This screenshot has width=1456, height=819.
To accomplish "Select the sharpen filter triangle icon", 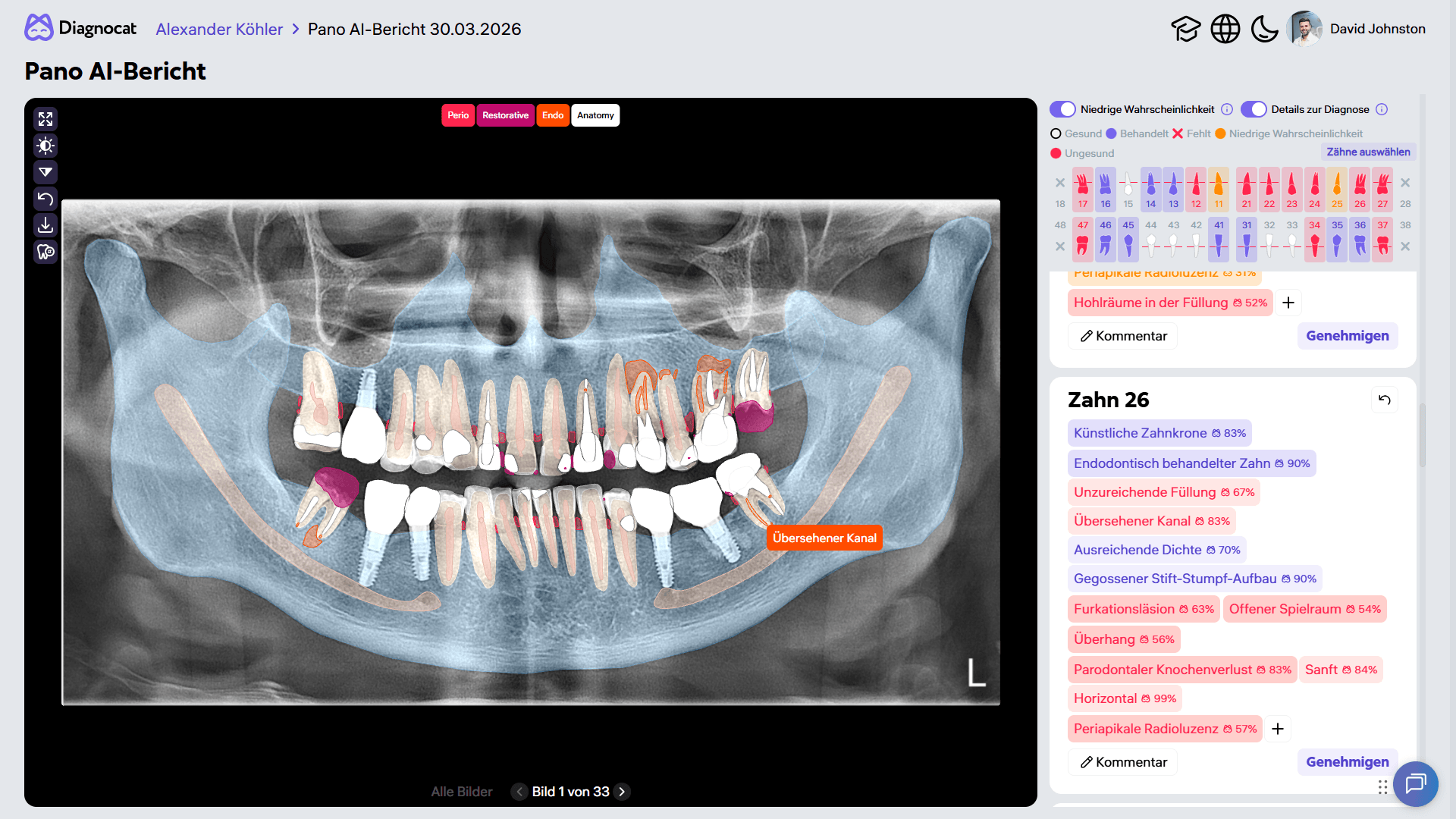I will [45, 172].
